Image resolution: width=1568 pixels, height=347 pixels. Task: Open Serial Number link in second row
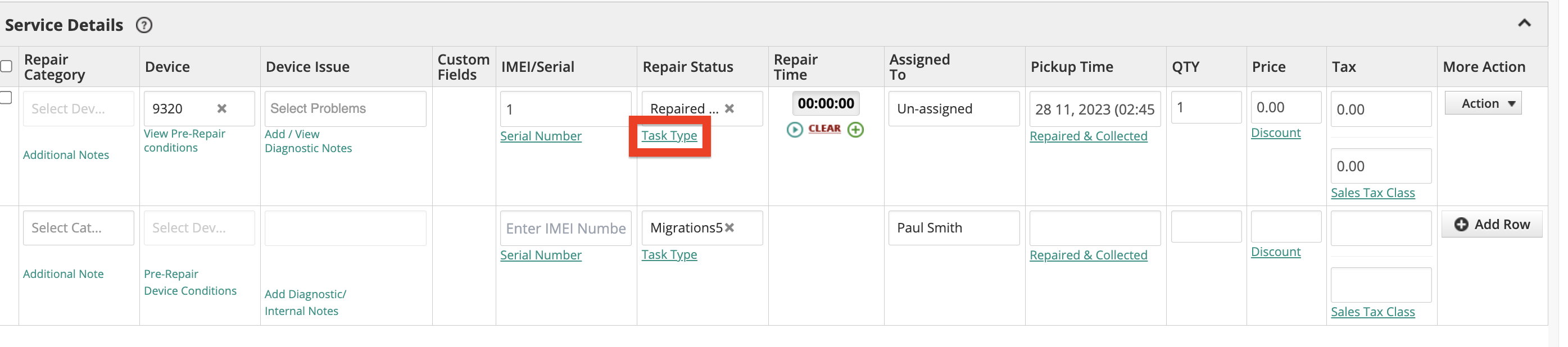(541, 255)
